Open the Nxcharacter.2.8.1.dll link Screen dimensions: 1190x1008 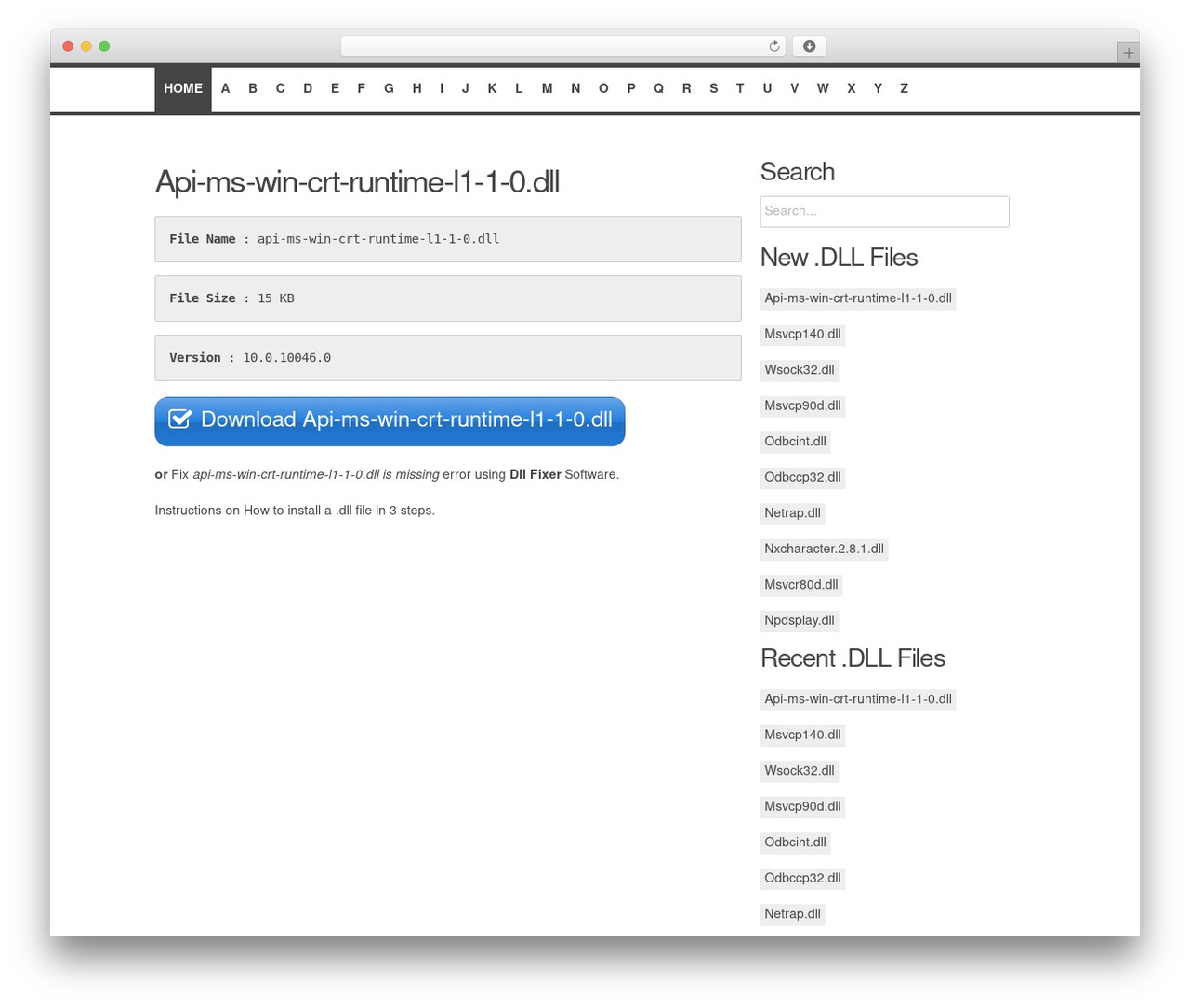click(824, 549)
